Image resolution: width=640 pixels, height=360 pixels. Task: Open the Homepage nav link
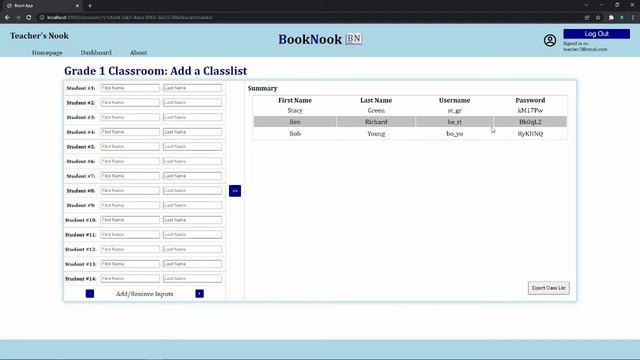[x=47, y=53]
